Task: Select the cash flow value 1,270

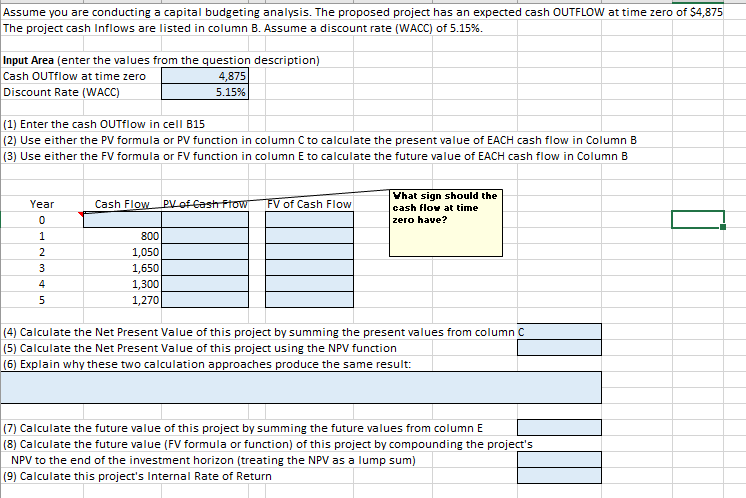Action: pos(122,300)
